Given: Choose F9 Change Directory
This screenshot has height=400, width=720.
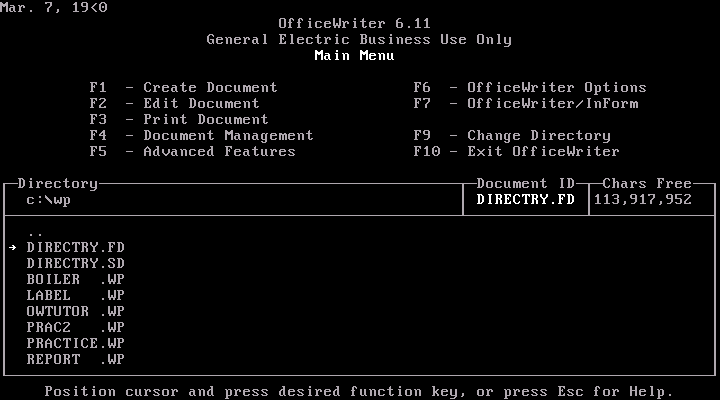Looking at the screenshot, I should pos(512,135).
